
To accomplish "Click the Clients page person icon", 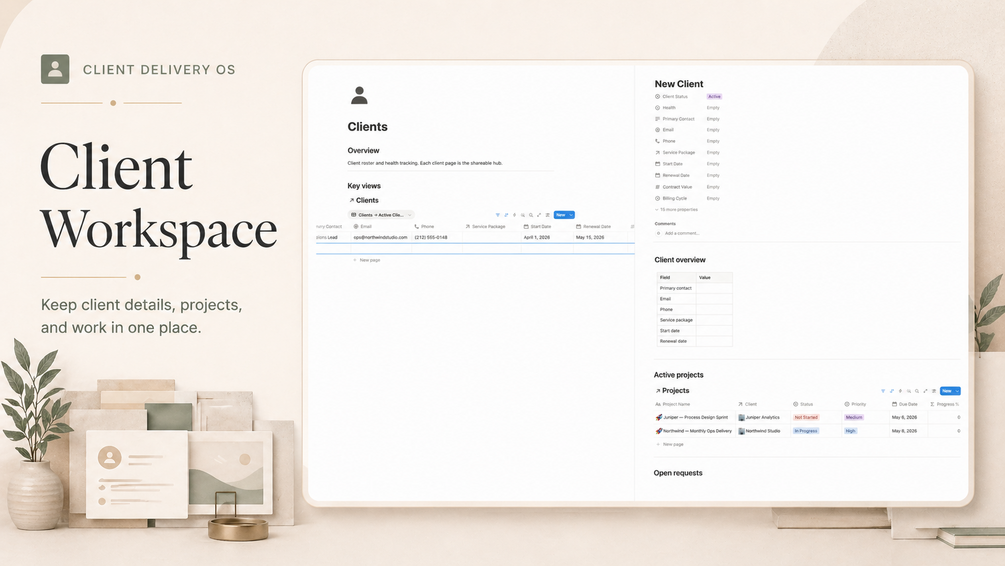I will pyautogui.click(x=359, y=95).
